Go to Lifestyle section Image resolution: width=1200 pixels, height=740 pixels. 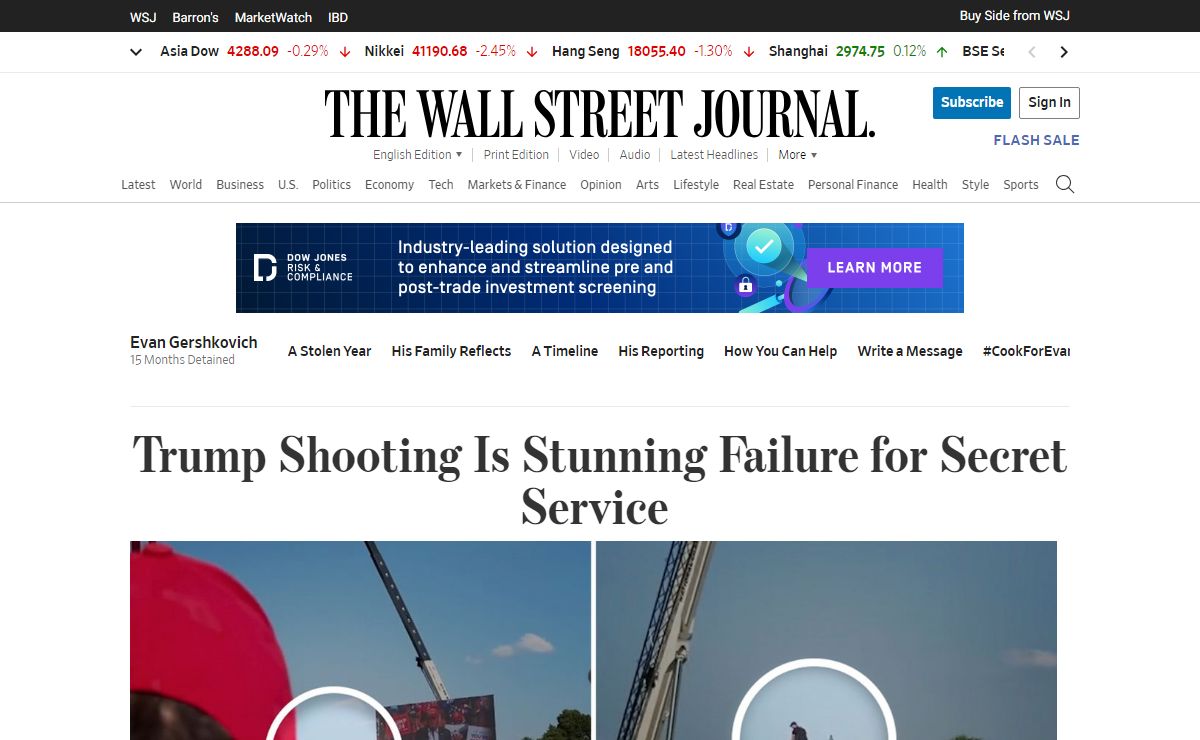click(x=696, y=185)
